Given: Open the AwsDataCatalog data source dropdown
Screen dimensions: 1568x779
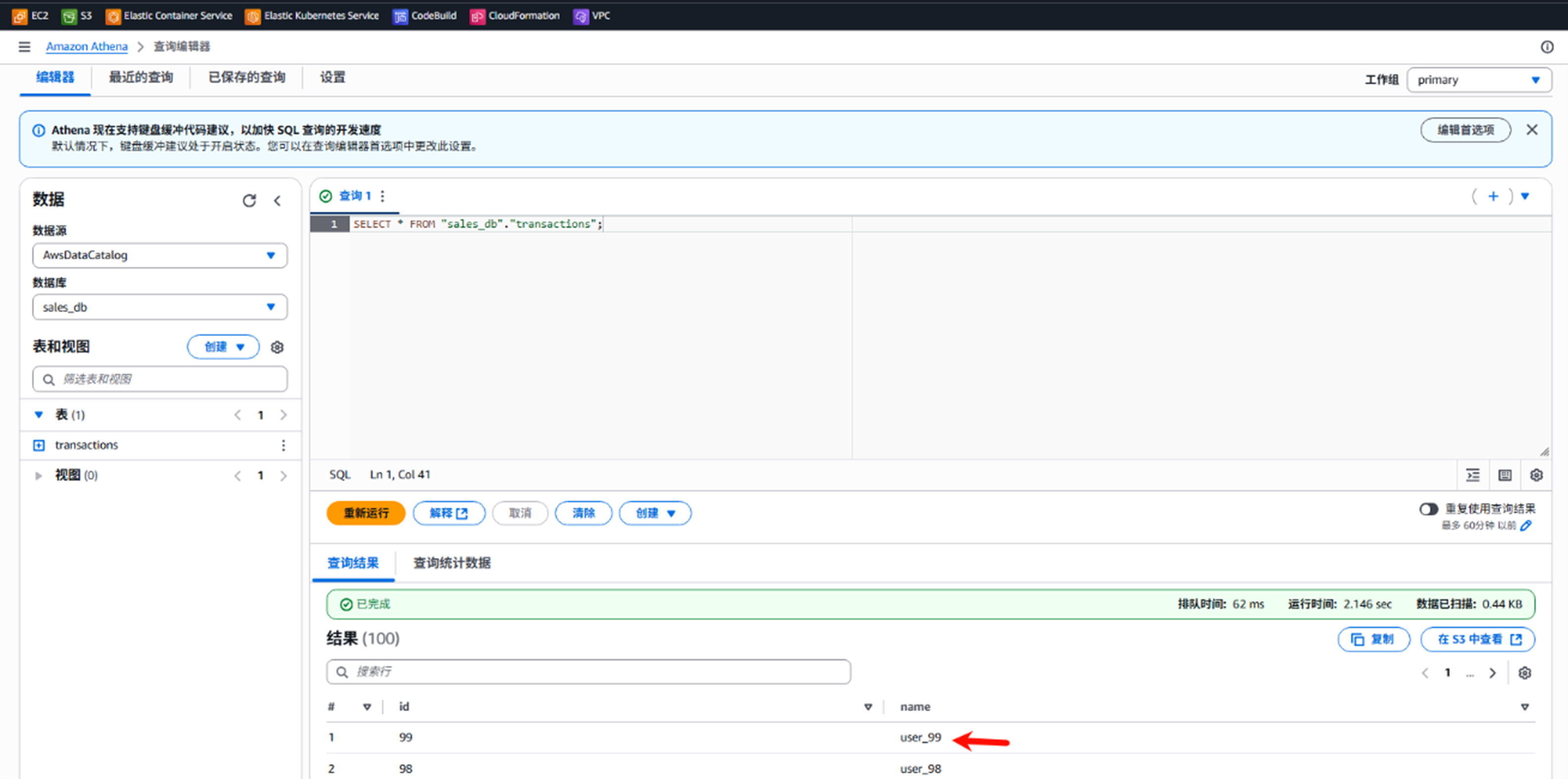Looking at the screenshot, I should pos(159,255).
